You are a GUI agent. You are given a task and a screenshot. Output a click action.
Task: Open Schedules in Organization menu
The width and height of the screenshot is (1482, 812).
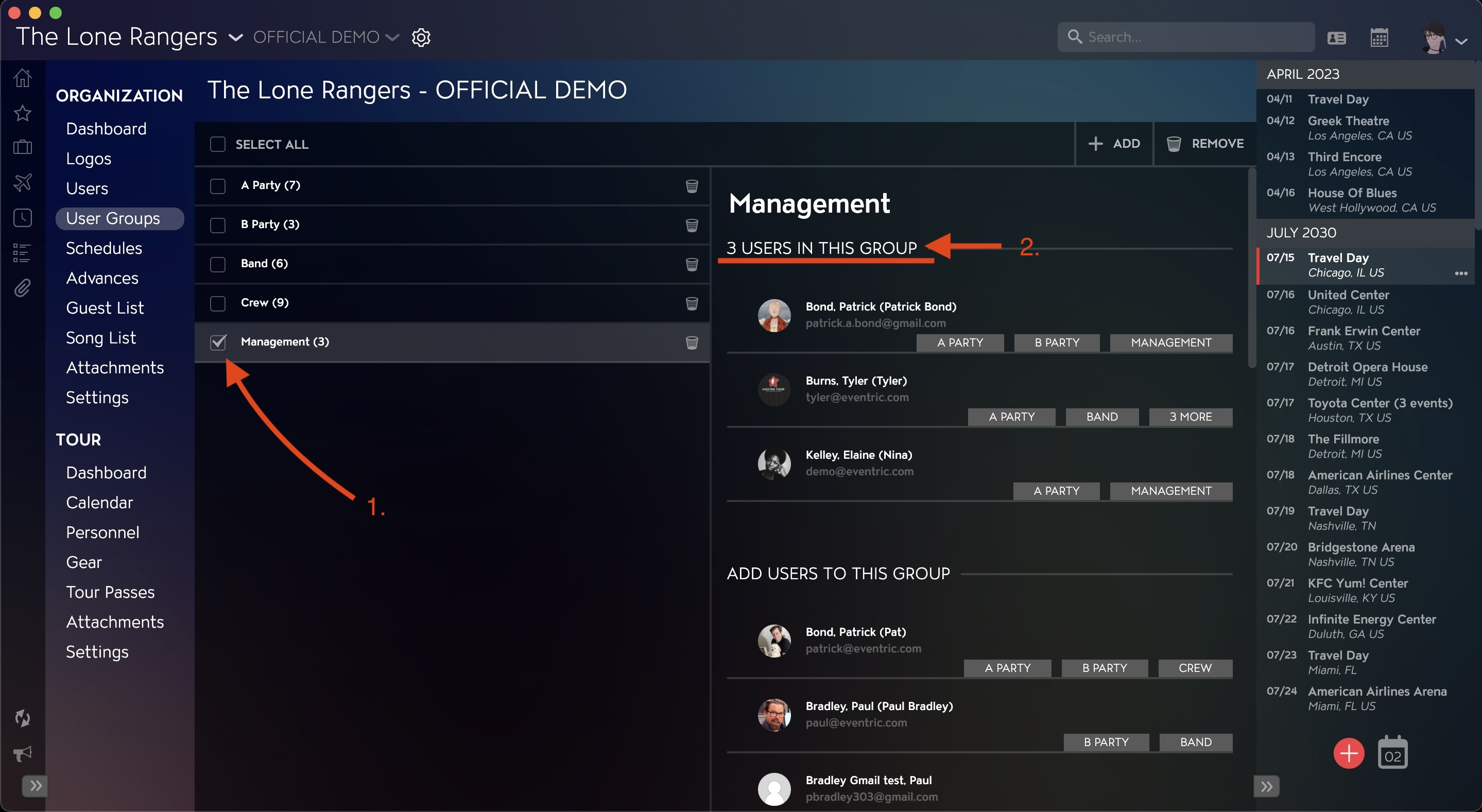coord(104,248)
